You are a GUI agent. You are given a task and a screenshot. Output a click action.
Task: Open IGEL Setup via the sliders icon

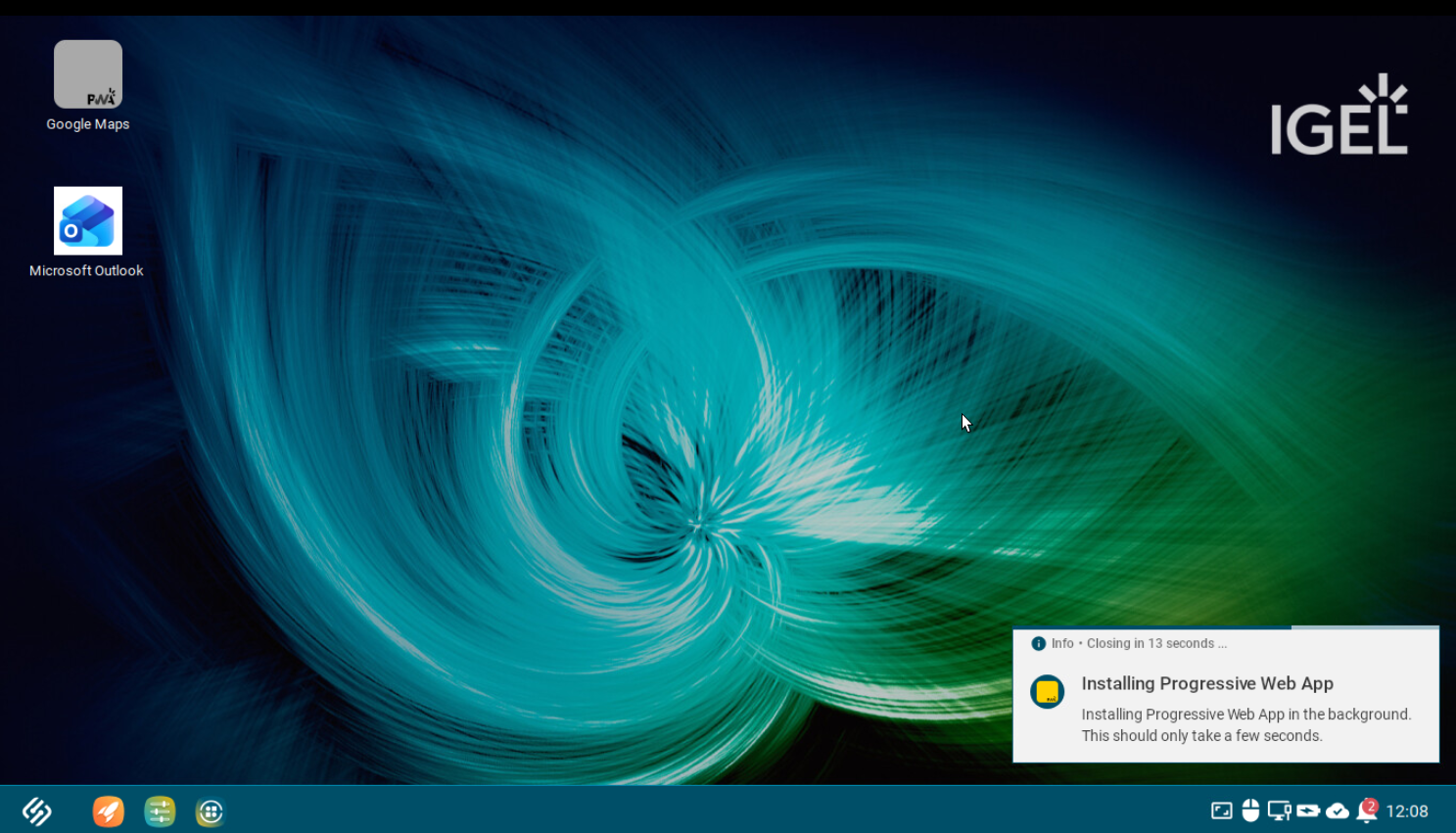160,810
